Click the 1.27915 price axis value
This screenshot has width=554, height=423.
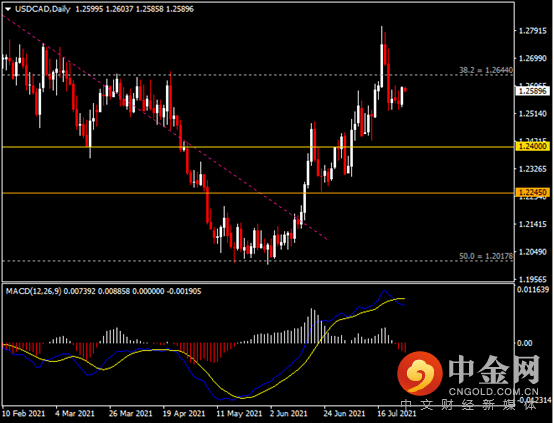coord(532,31)
